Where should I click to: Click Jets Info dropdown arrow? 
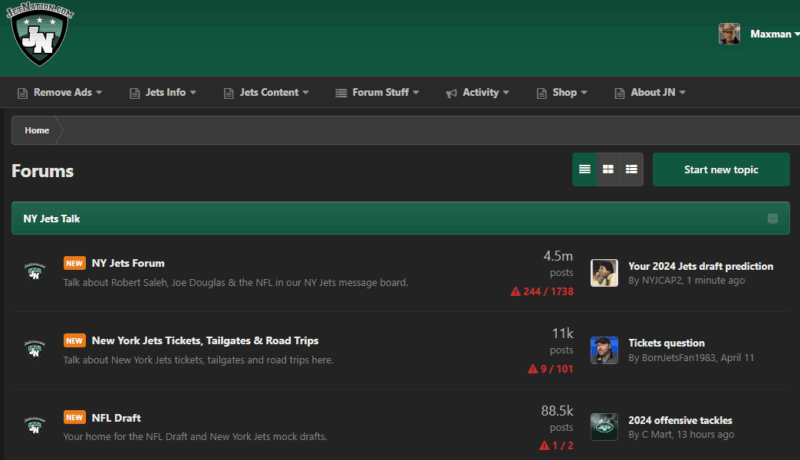point(193,93)
